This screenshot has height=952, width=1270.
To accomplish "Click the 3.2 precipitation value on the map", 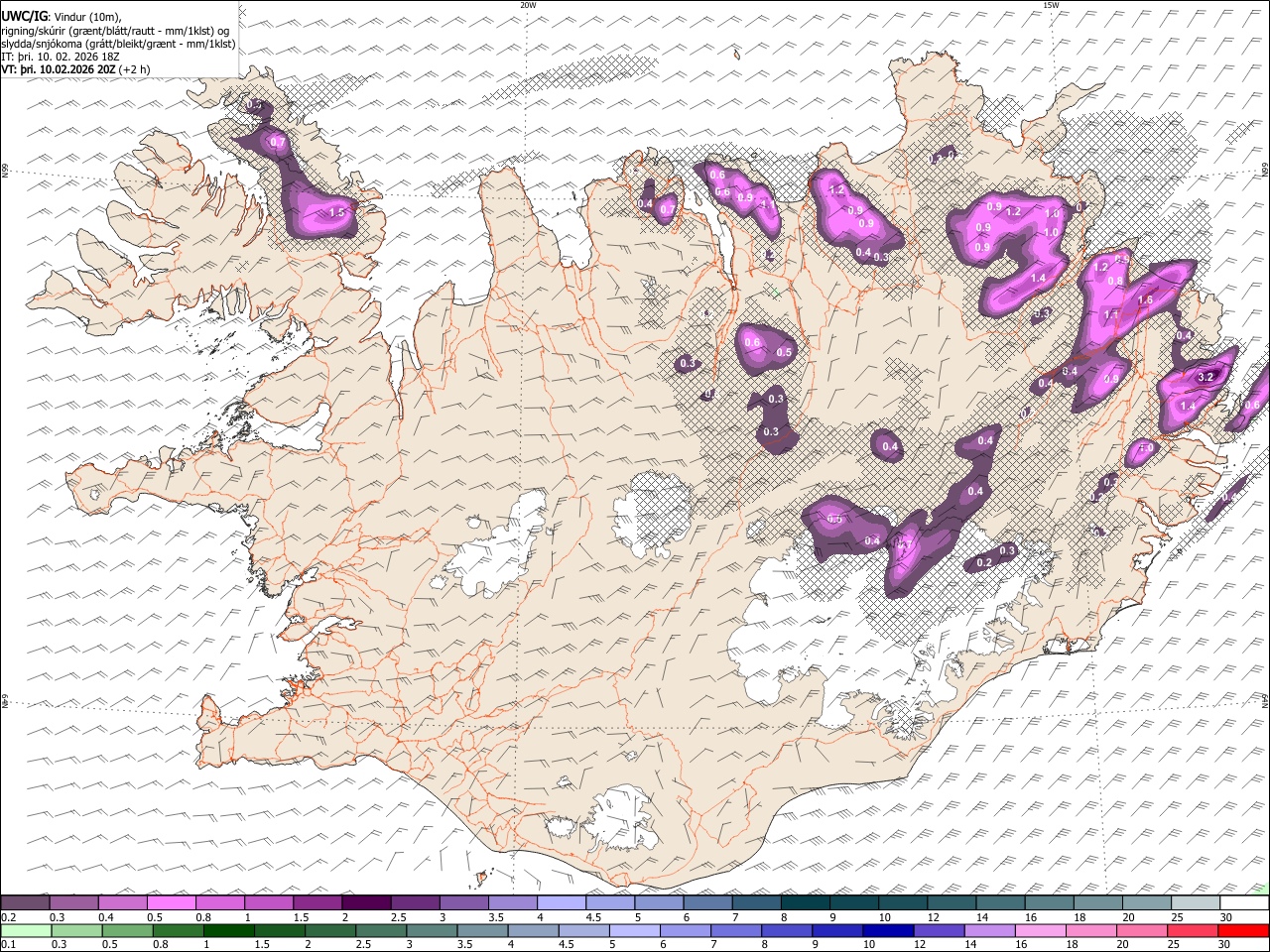I will tap(1206, 377).
